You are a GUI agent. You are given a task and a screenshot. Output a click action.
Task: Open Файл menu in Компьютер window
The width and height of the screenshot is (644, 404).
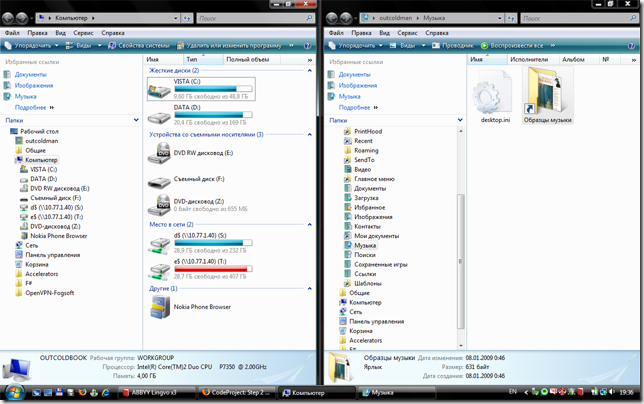12,33
